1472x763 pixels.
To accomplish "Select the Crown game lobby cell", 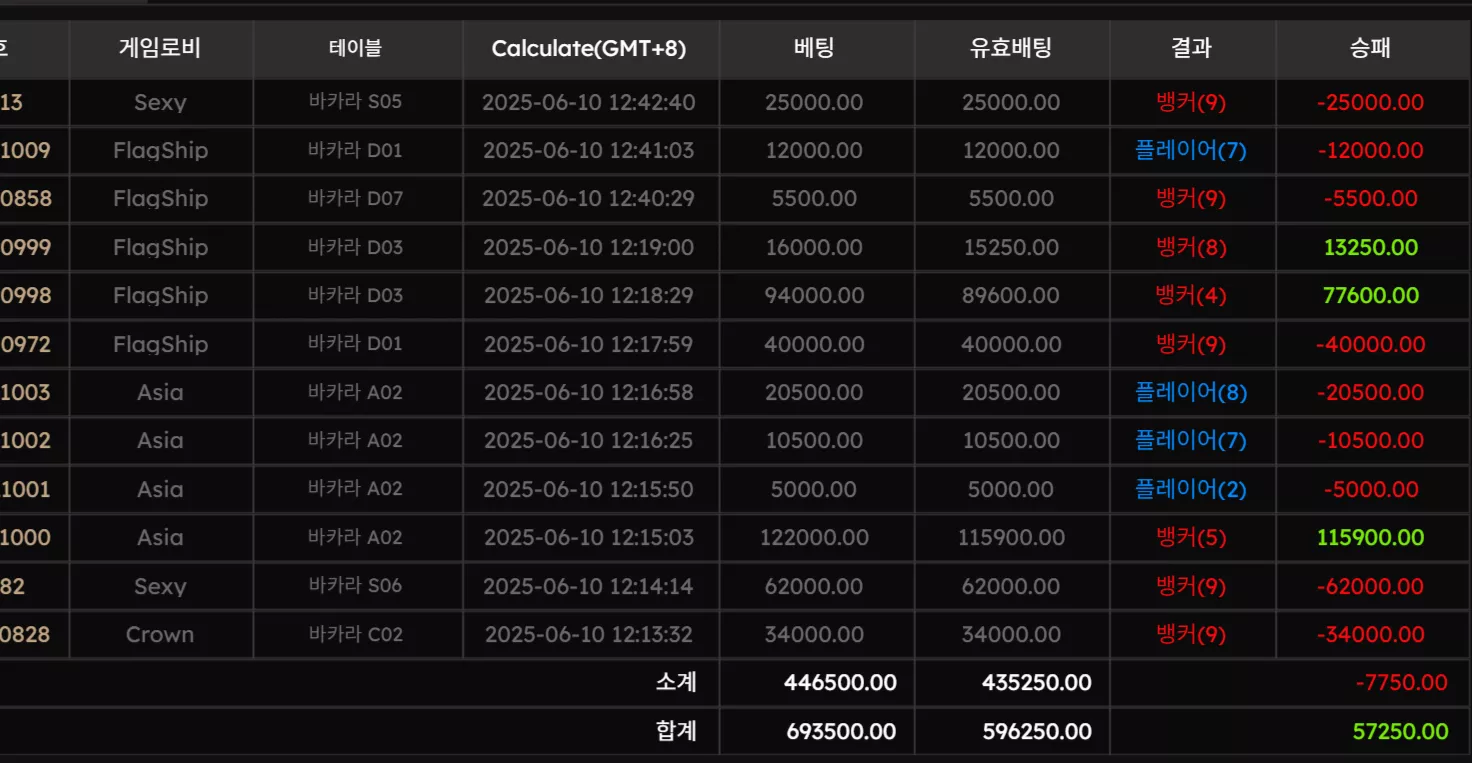I will tap(160, 634).
